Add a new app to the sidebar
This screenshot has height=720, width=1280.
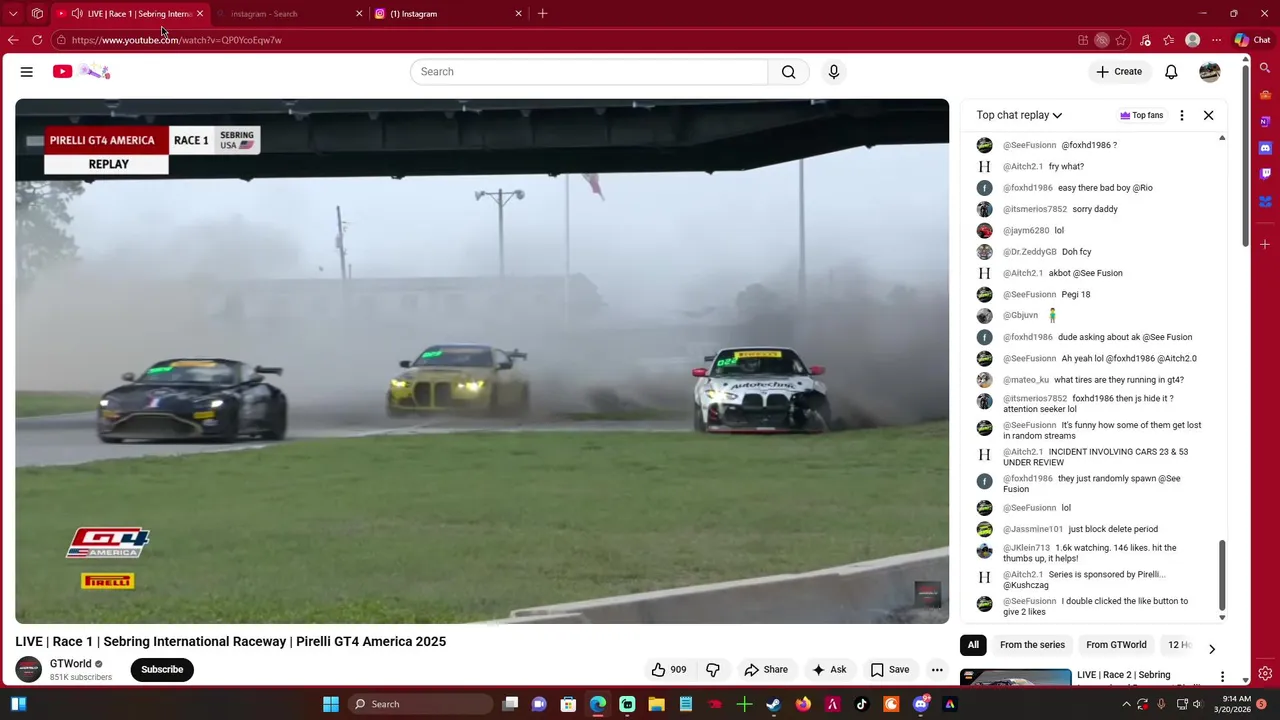1265,244
